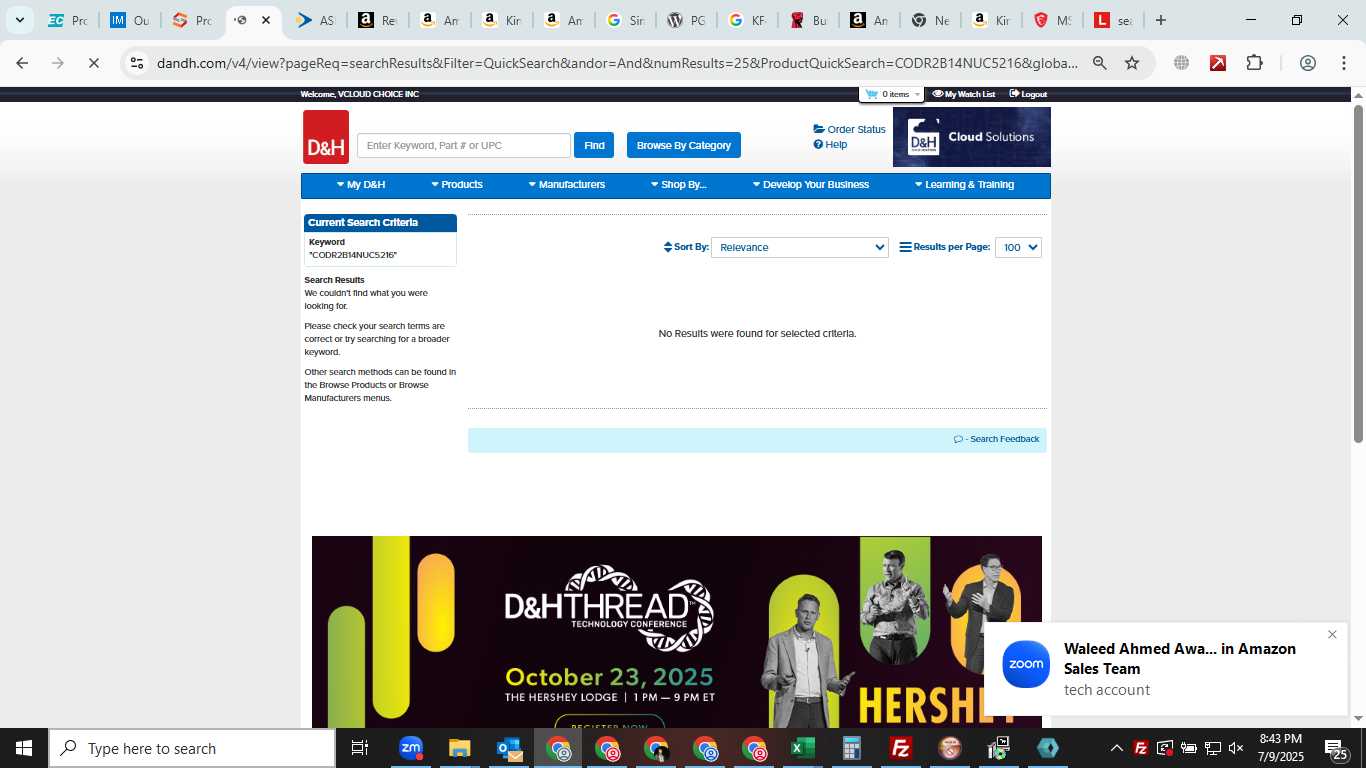Click the zoom magnifier icon in address bar

(x=1099, y=63)
